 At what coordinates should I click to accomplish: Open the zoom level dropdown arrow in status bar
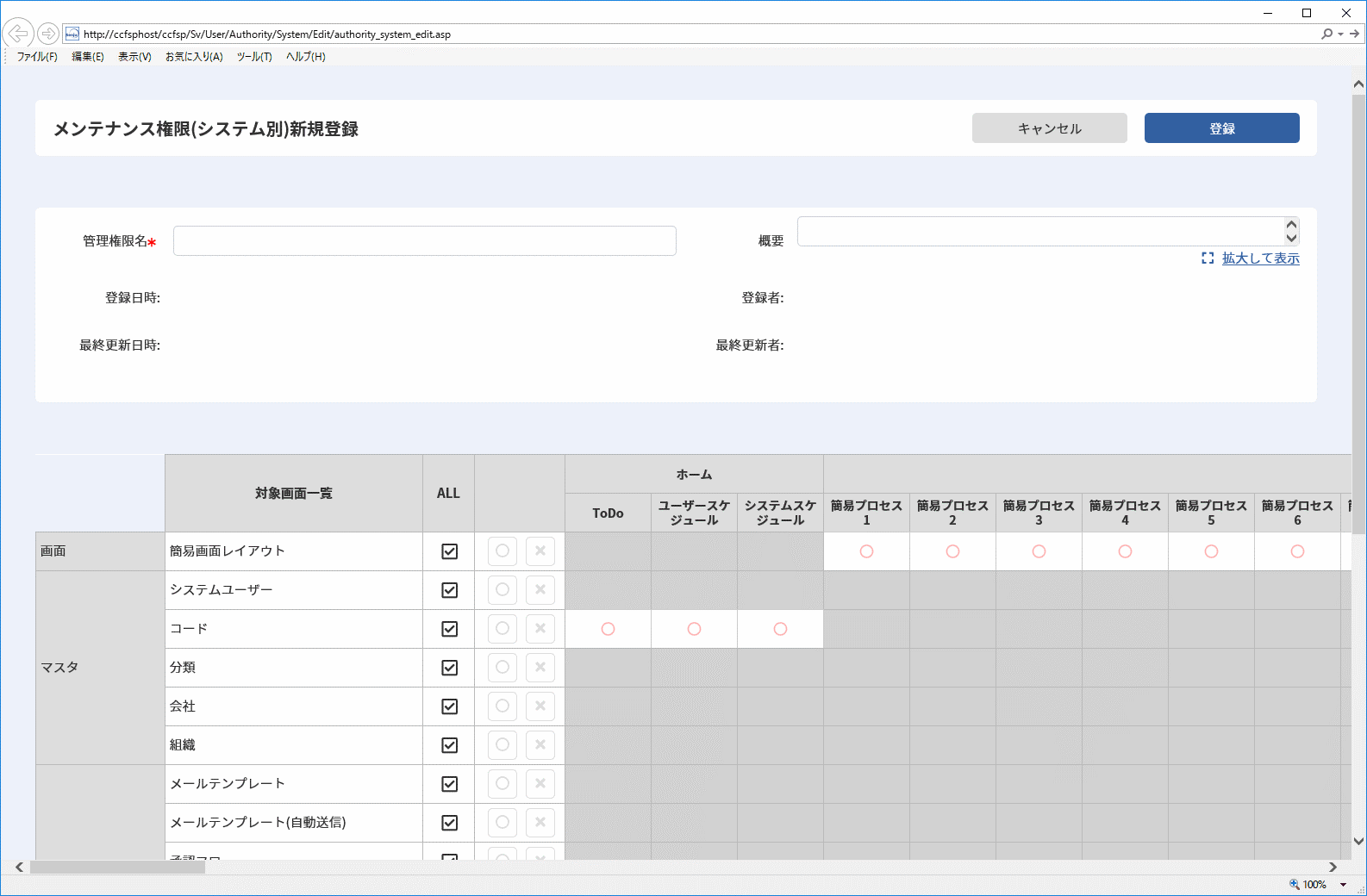(1343, 885)
